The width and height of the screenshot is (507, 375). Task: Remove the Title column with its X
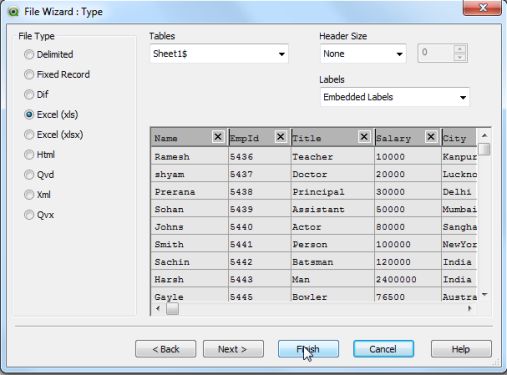coord(364,137)
